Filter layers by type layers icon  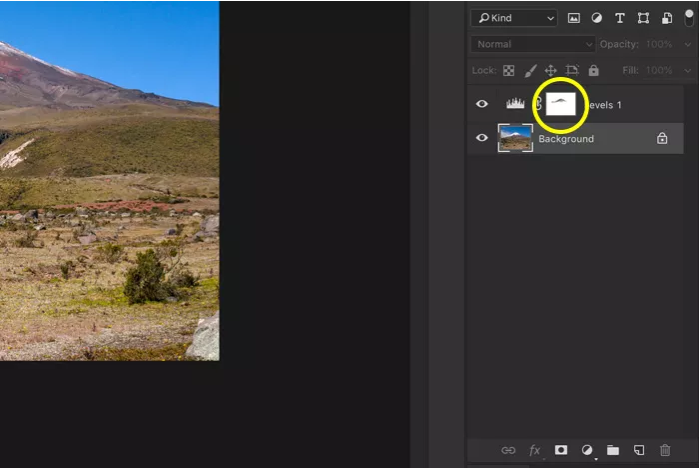(x=620, y=18)
